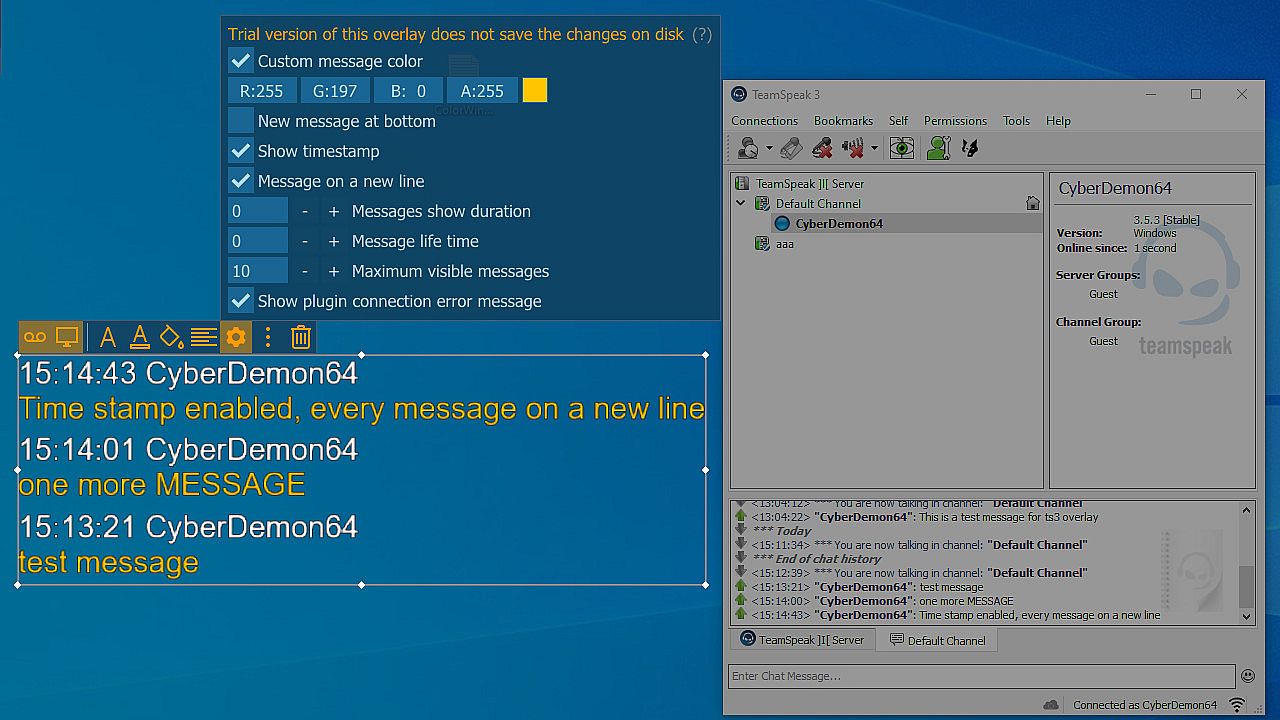Uncheck Show timestamp
1280x720 pixels.
[x=241, y=151]
